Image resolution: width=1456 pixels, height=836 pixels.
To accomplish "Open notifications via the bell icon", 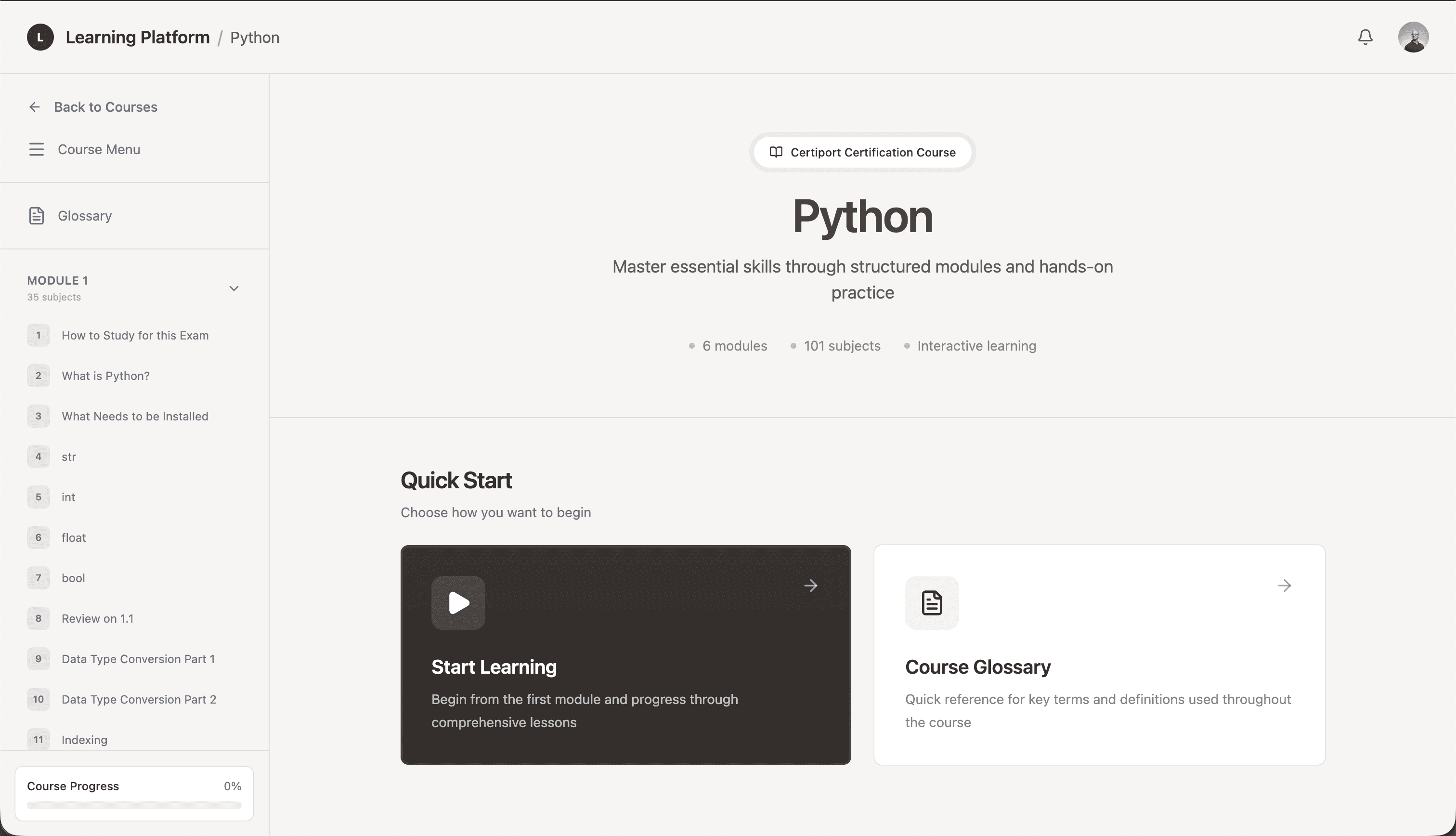I will click(x=1366, y=37).
